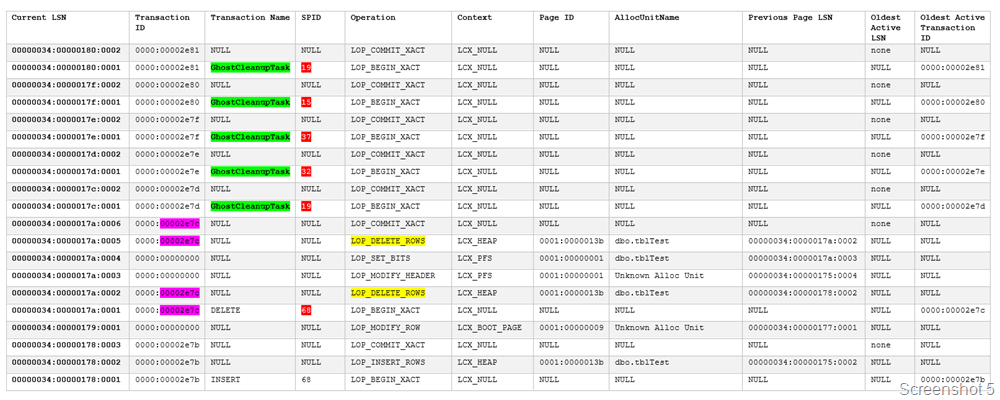Select the Operation column header

coord(373,18)
